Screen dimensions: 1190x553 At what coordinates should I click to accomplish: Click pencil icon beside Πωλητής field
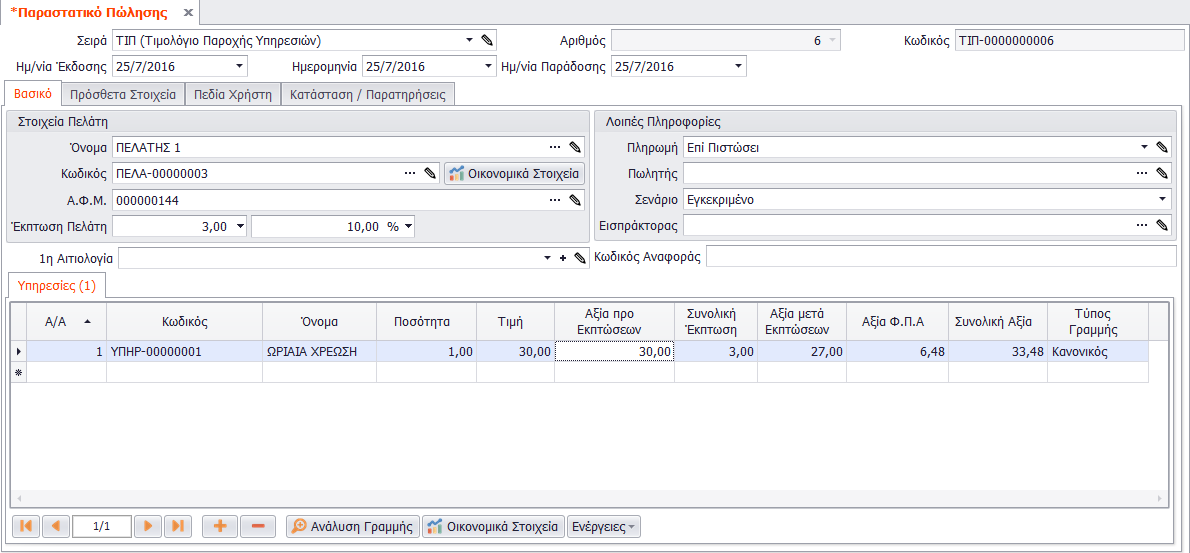click(1162, 174)
